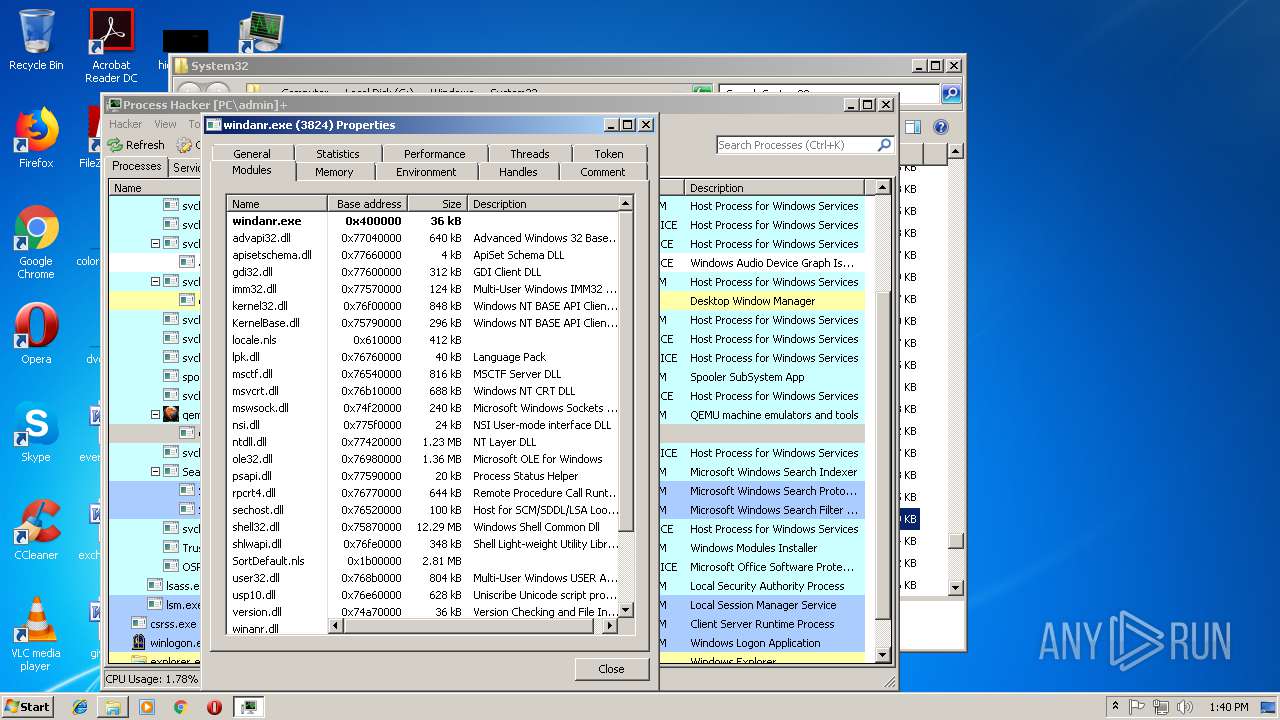Click Explorer preview pane icon

(912, 127)
